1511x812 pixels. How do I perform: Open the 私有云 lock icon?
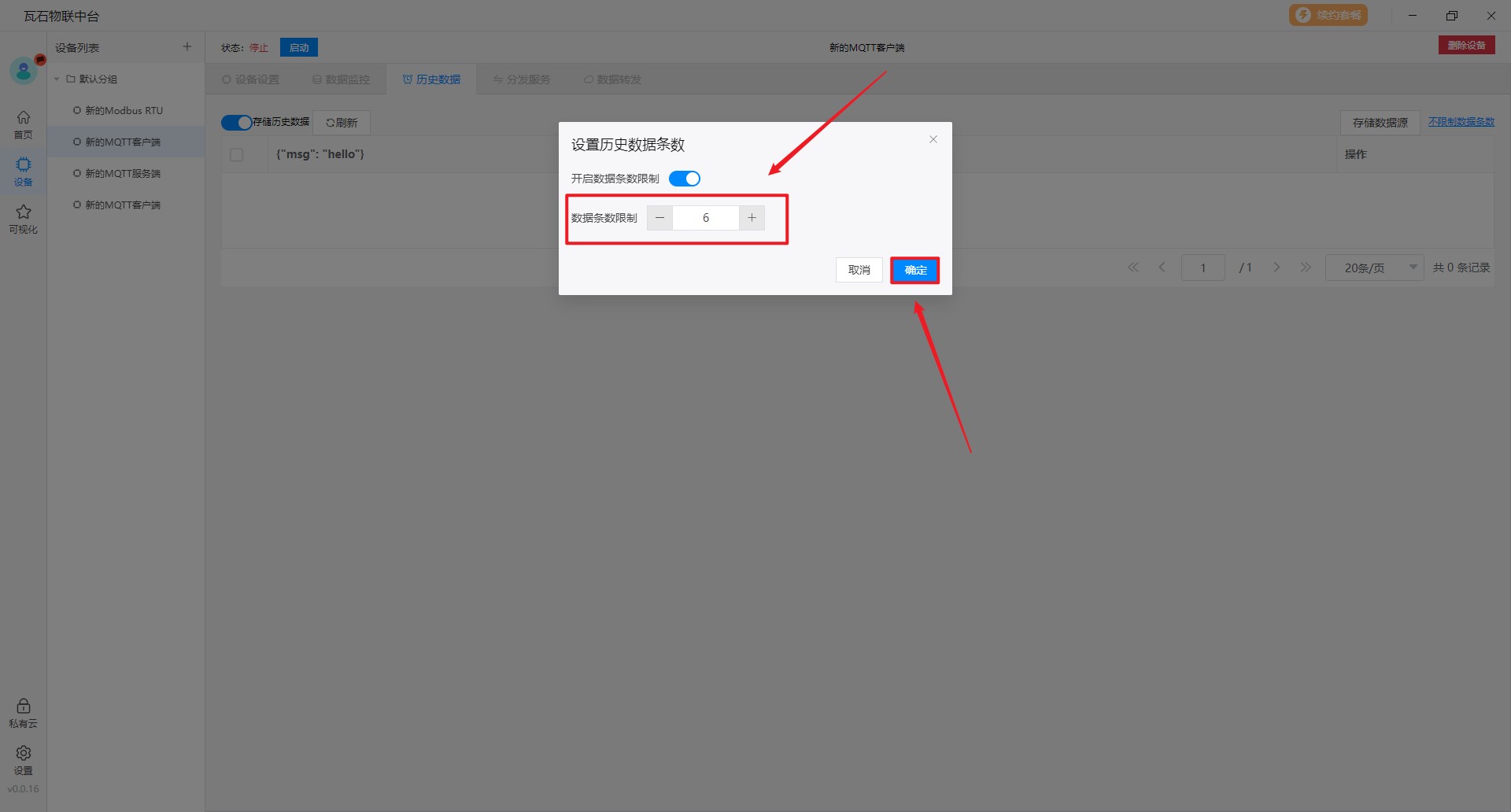click(24, 712)
